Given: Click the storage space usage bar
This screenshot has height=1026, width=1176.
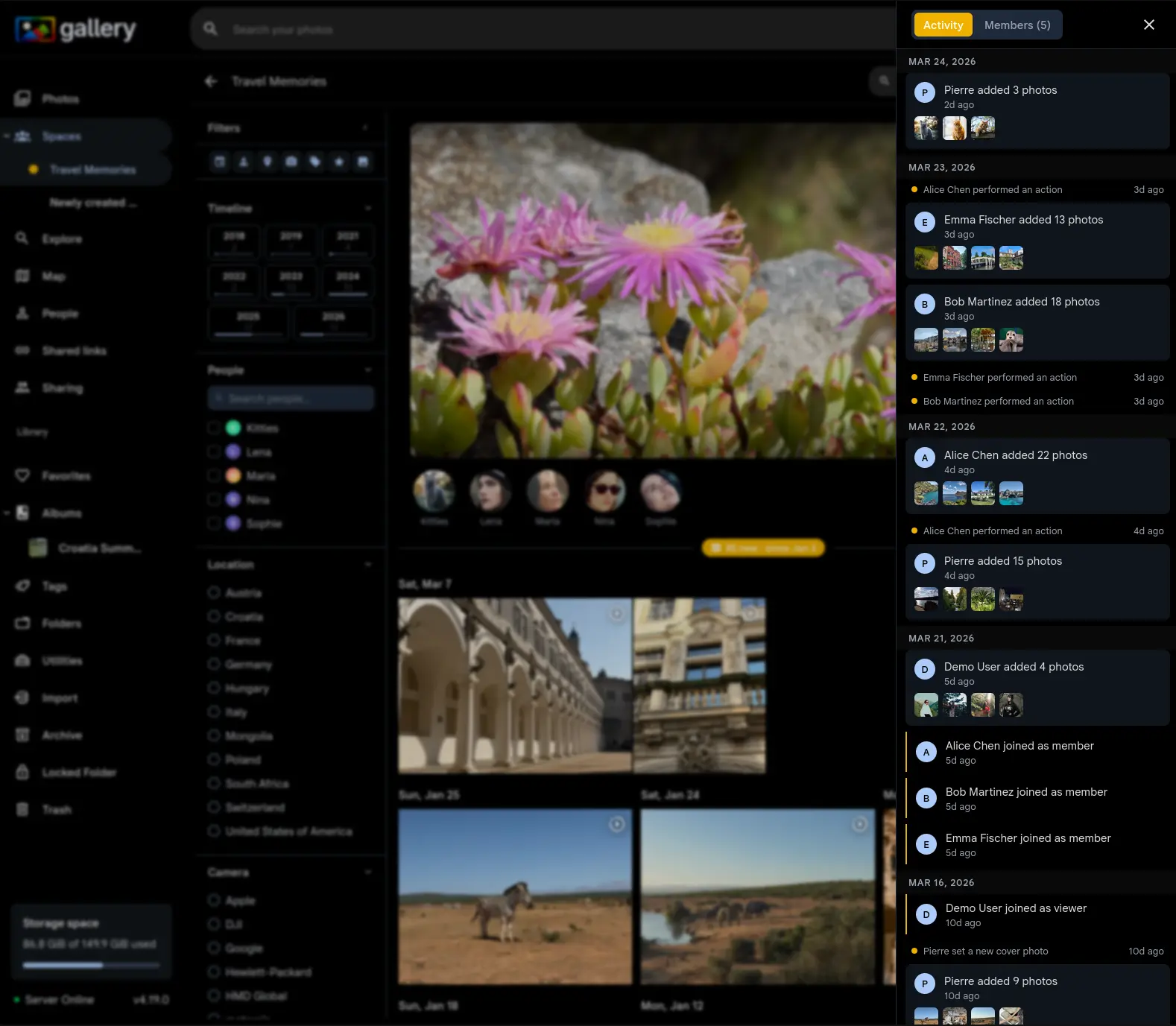Looking at the screenshot, I should pos(91,966).
